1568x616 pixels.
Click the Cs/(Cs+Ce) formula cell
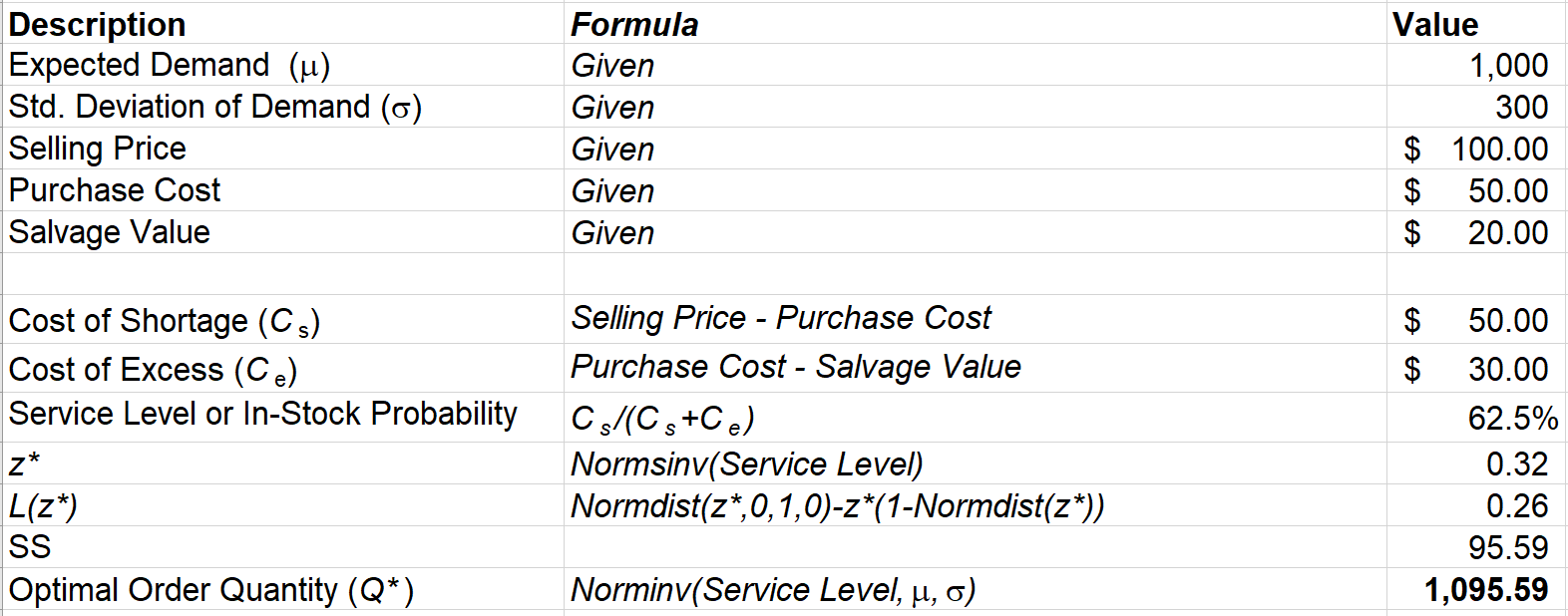[x=976, y=417]
